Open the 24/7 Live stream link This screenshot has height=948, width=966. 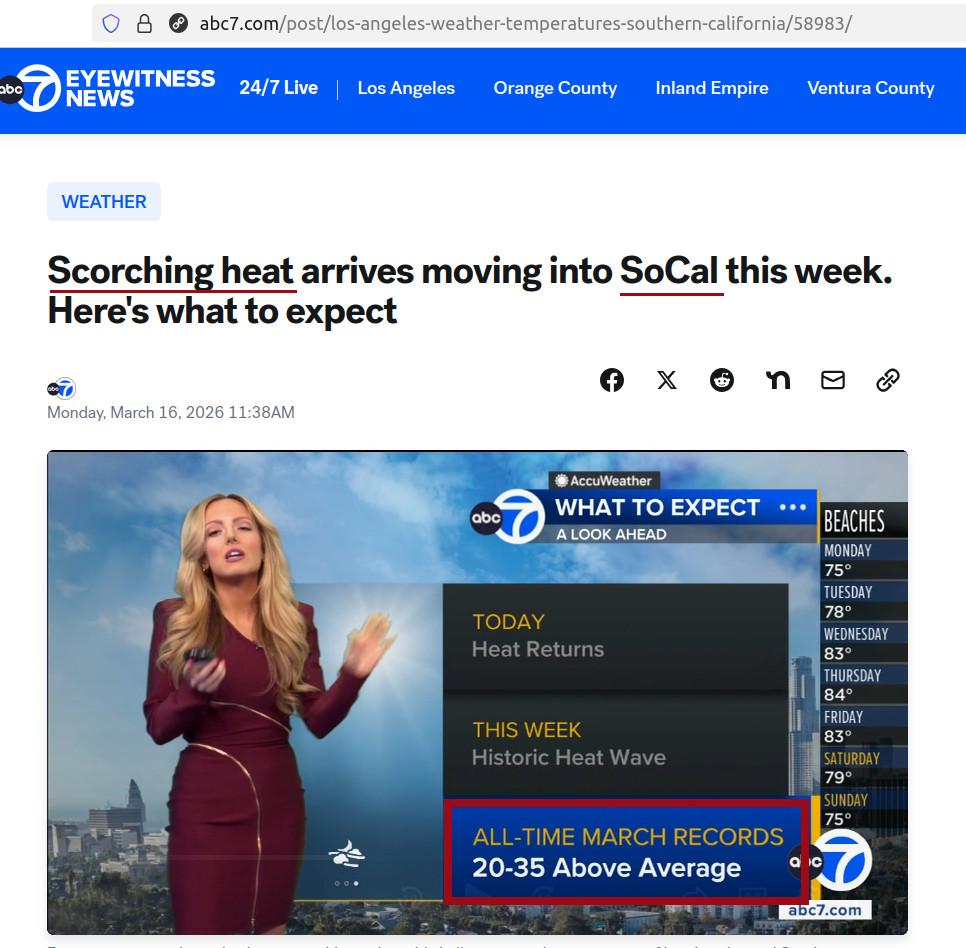(x=278, y=88)
